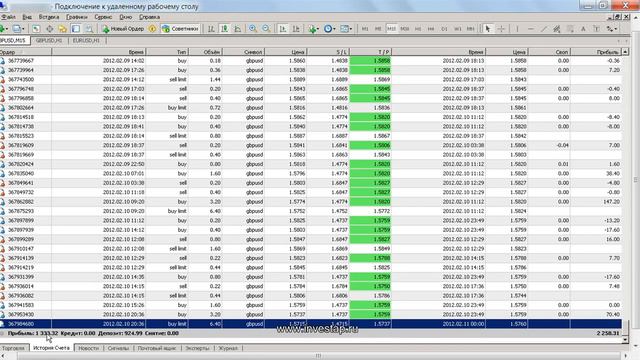This screenshot has height=360, width=640.
Task: Click the 2 258.31 total profit value
Action: 608,333
